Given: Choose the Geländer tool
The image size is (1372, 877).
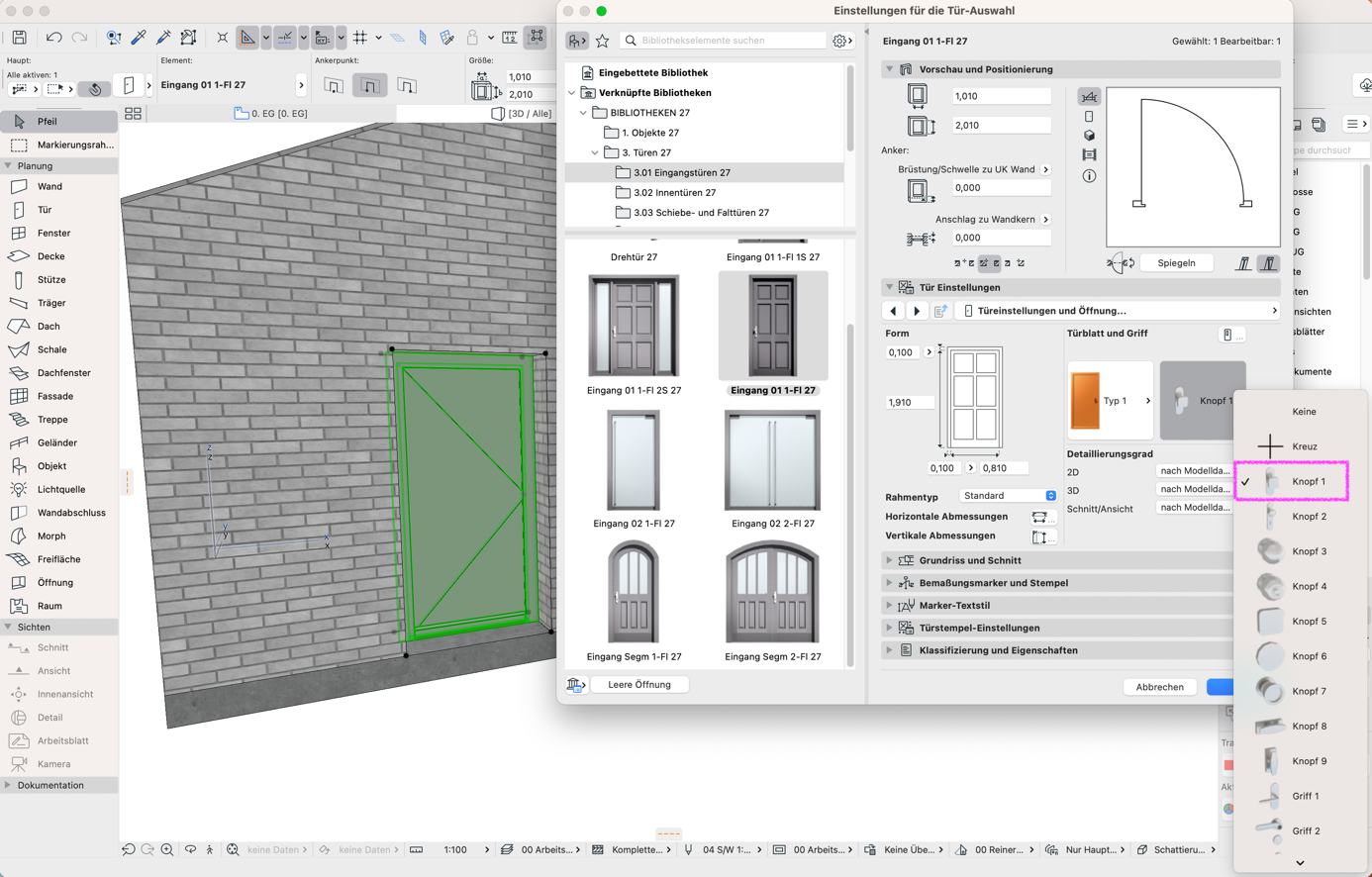Looking at the screenshot, I should (58, 442).
